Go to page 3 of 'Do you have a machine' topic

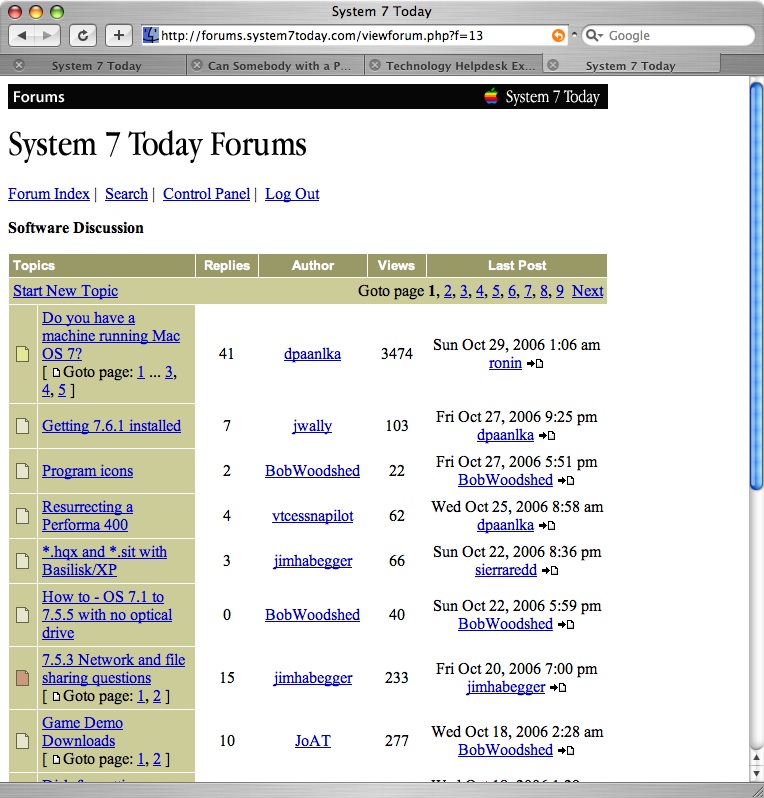click(169, 372)
